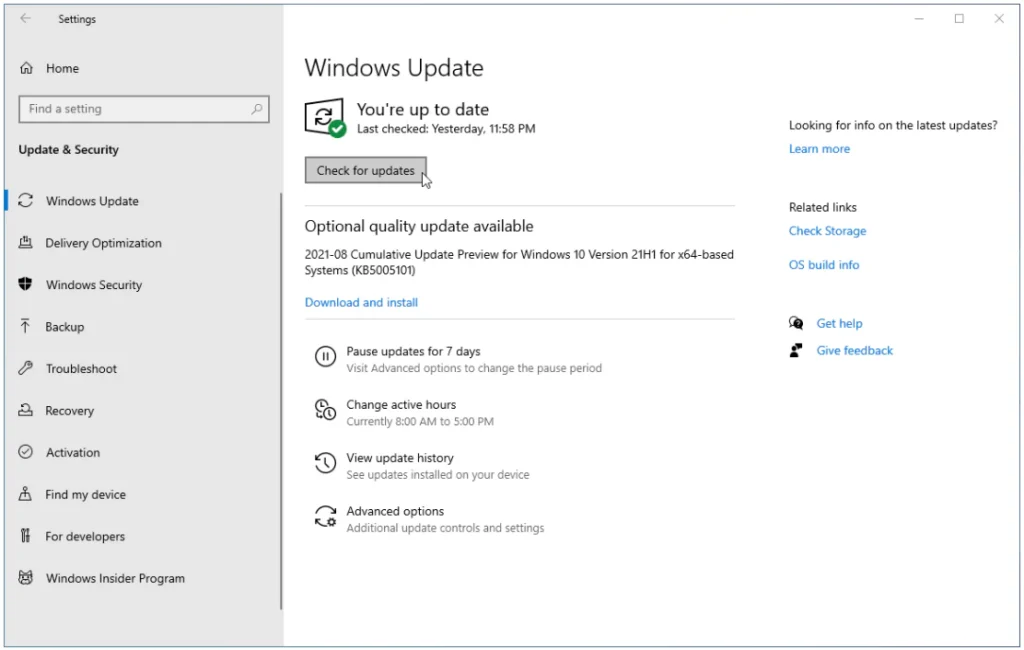Click the back arrow in Settings title bar
This screenshot has height=650, width=1024.
[25, 18]
